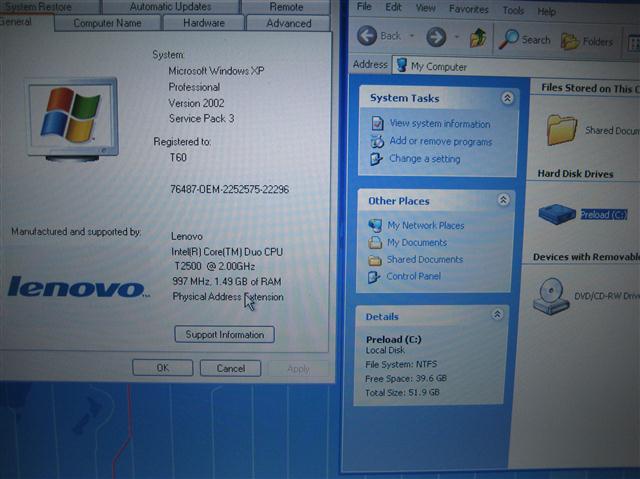Open Back button history dropdown arrow
The image size is (640, 479).
coord(411,36)
